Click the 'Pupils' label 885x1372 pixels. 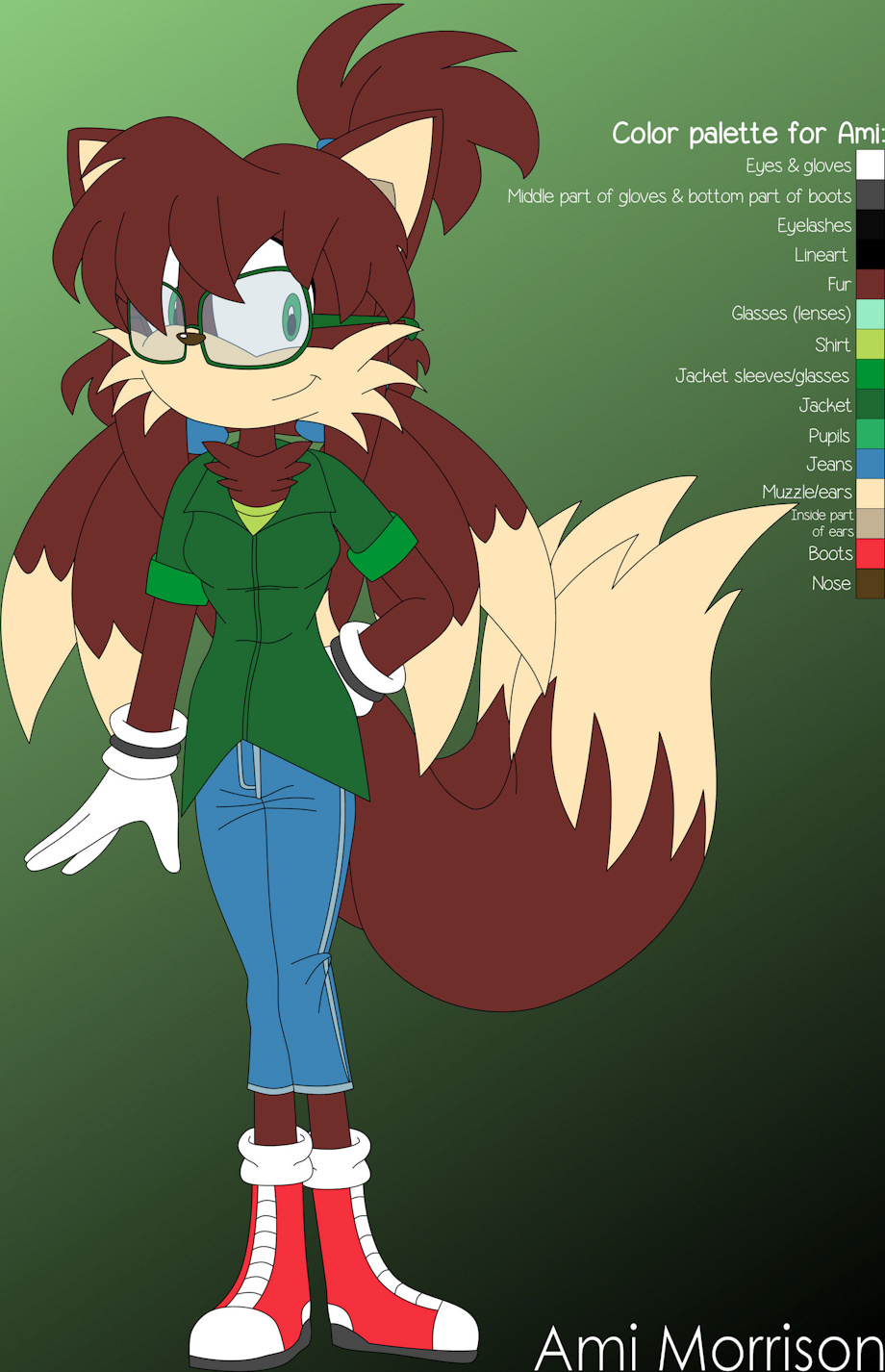point(829,436)
